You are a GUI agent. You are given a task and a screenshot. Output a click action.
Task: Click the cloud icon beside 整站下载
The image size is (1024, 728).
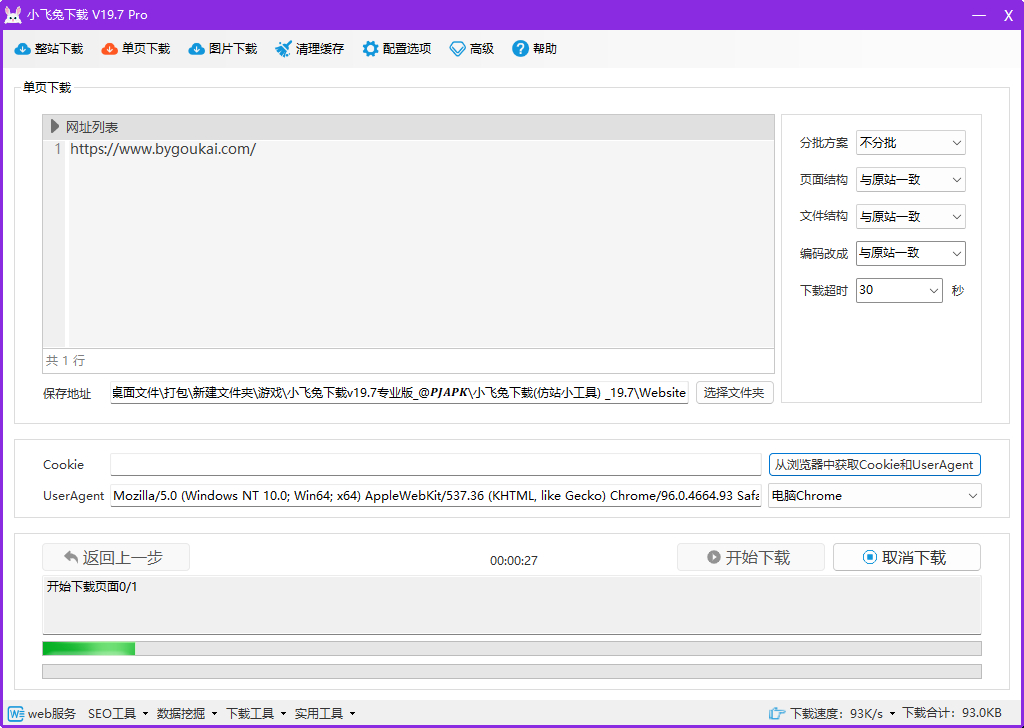23,49
